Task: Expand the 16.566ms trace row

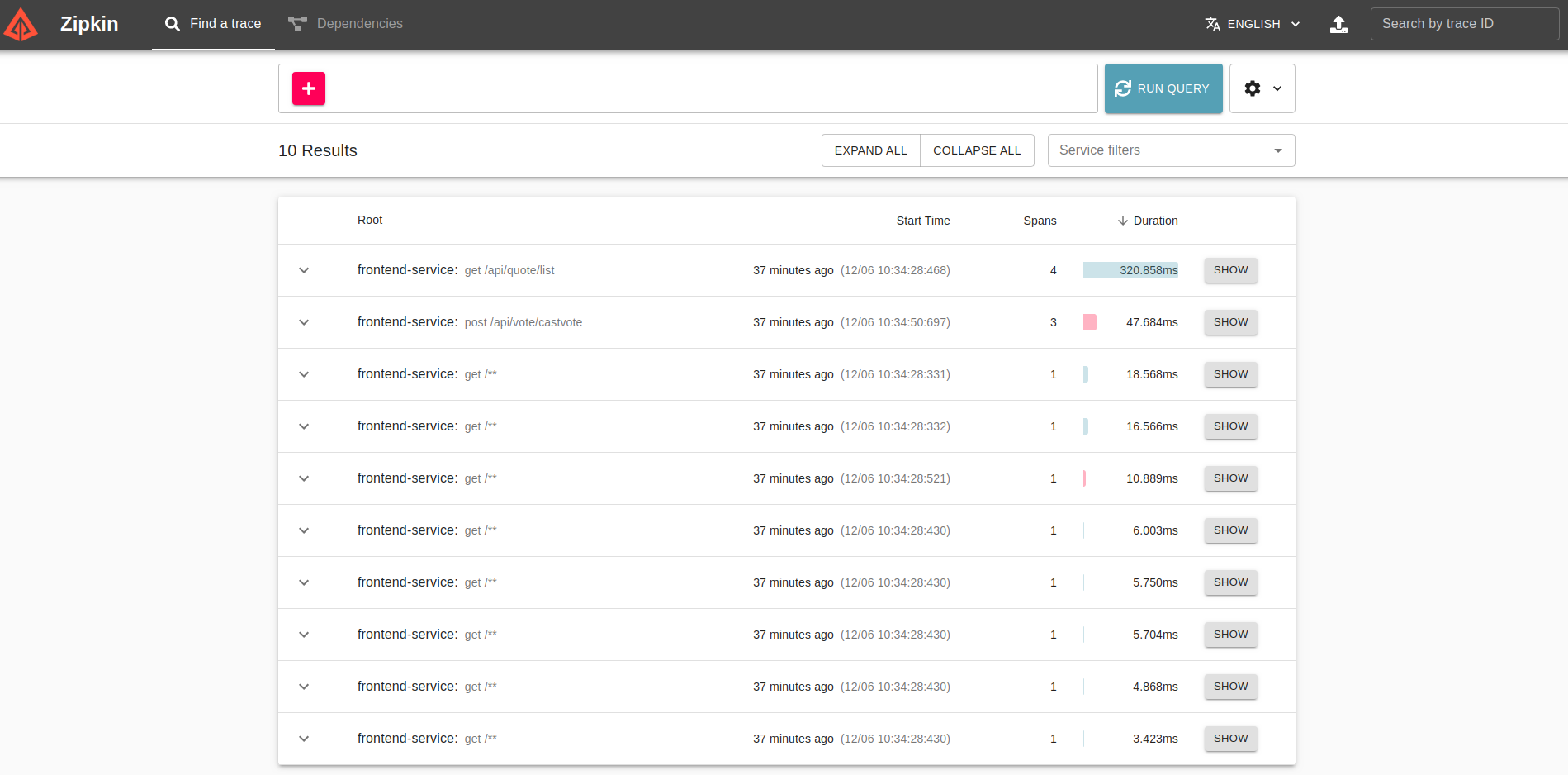Action: pyautogui.click(x=304, y=426)
